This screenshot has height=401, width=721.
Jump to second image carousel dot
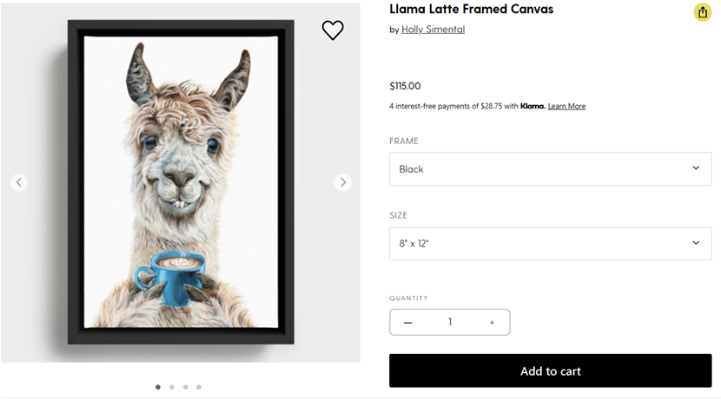tap(172, 387)
